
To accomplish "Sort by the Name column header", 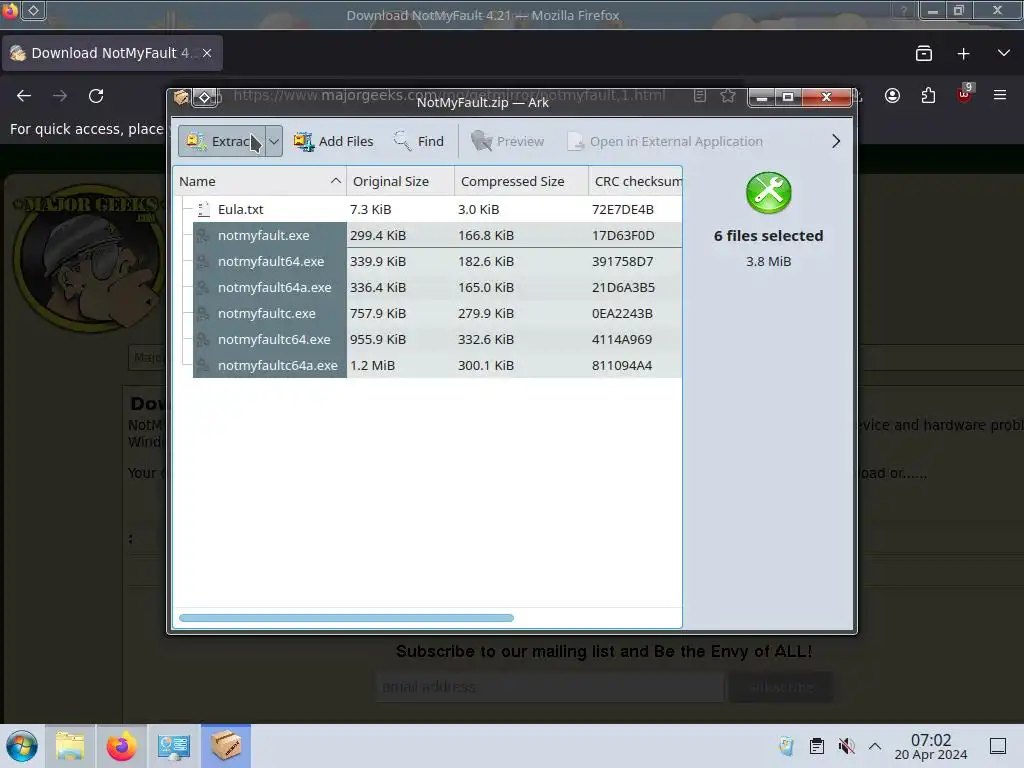I will point(260,182).
